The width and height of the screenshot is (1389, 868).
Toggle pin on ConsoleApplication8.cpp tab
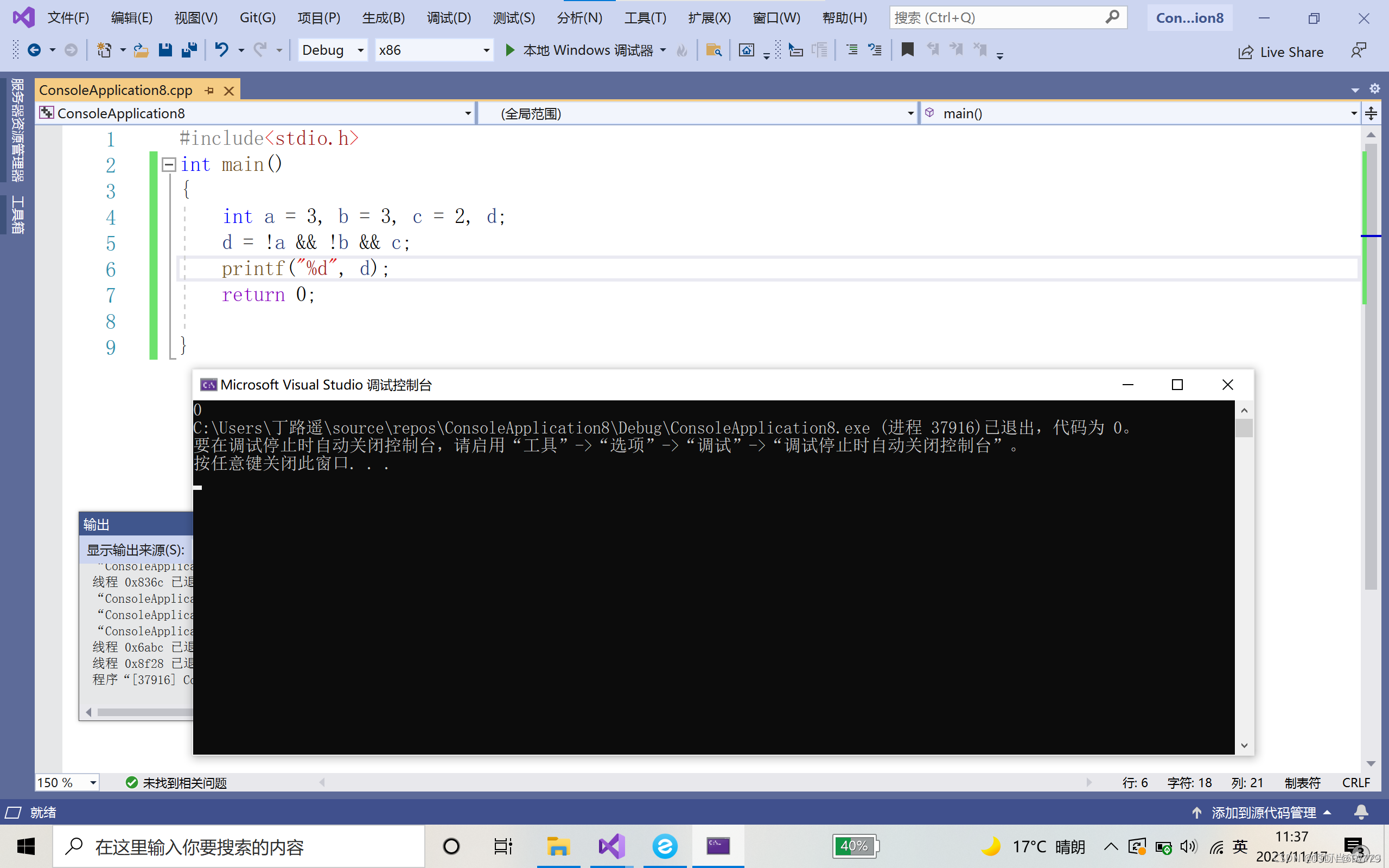pos(209,91)
